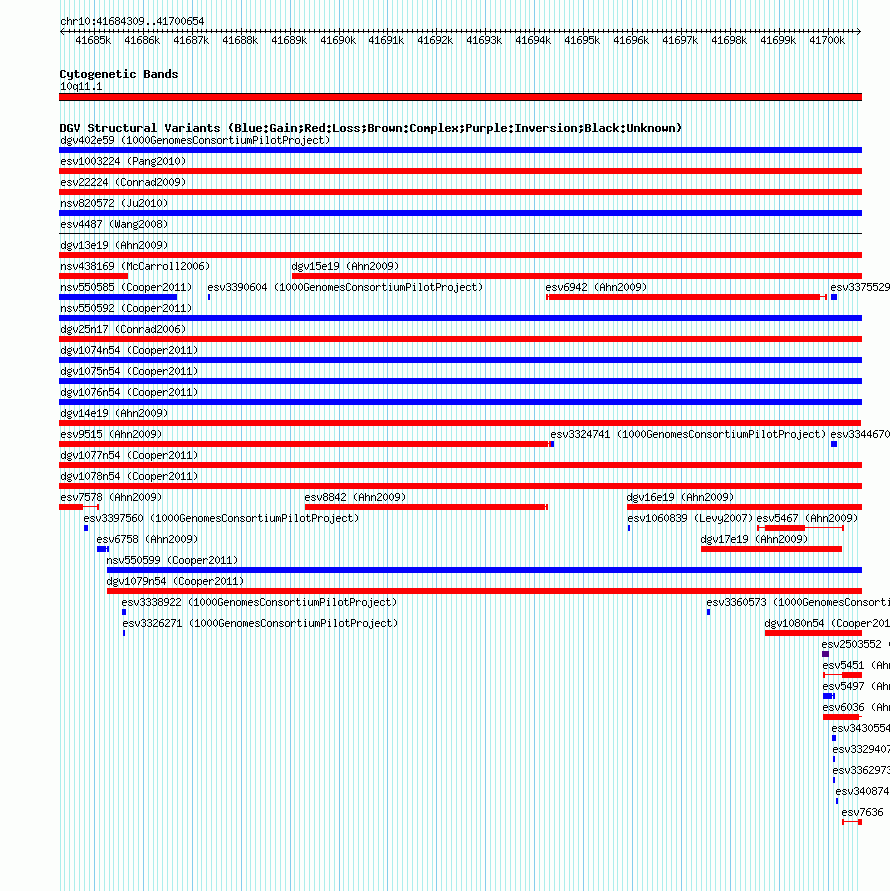Select the esv5467 (Ahn2009) label
Screen dimensions: 890x891
tap(807, 518)
